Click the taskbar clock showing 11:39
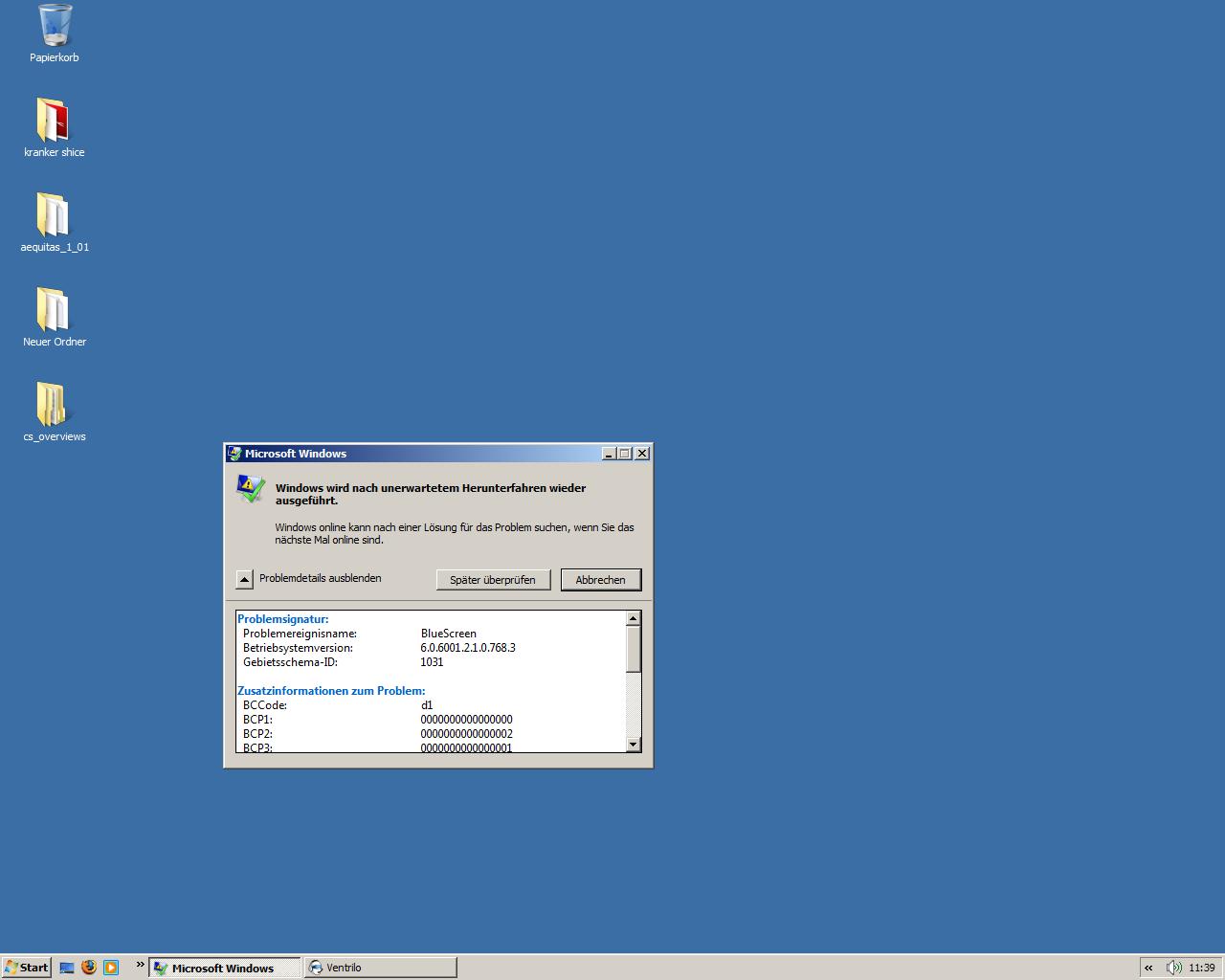Viewport: 1225px width, 980px height. (x=1202, y=968)
